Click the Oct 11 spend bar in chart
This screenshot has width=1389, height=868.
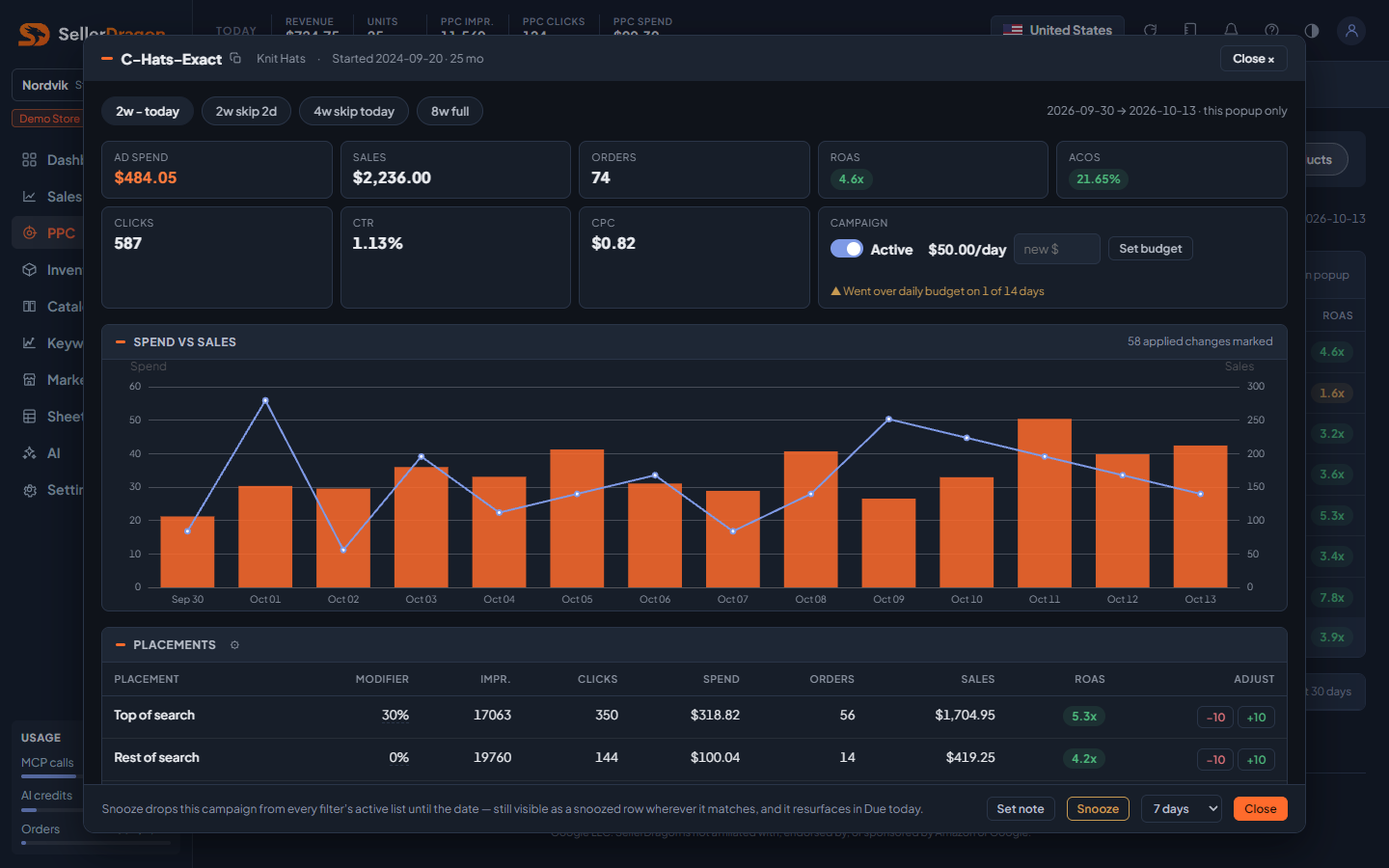click(x=1045, y=503)
